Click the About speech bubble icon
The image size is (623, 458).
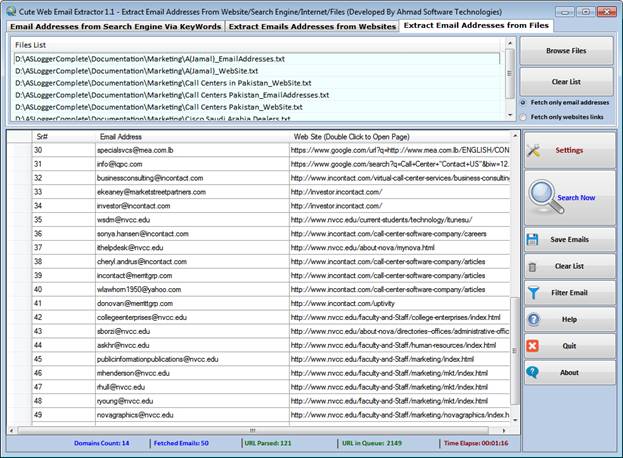[x=533, y=373]
